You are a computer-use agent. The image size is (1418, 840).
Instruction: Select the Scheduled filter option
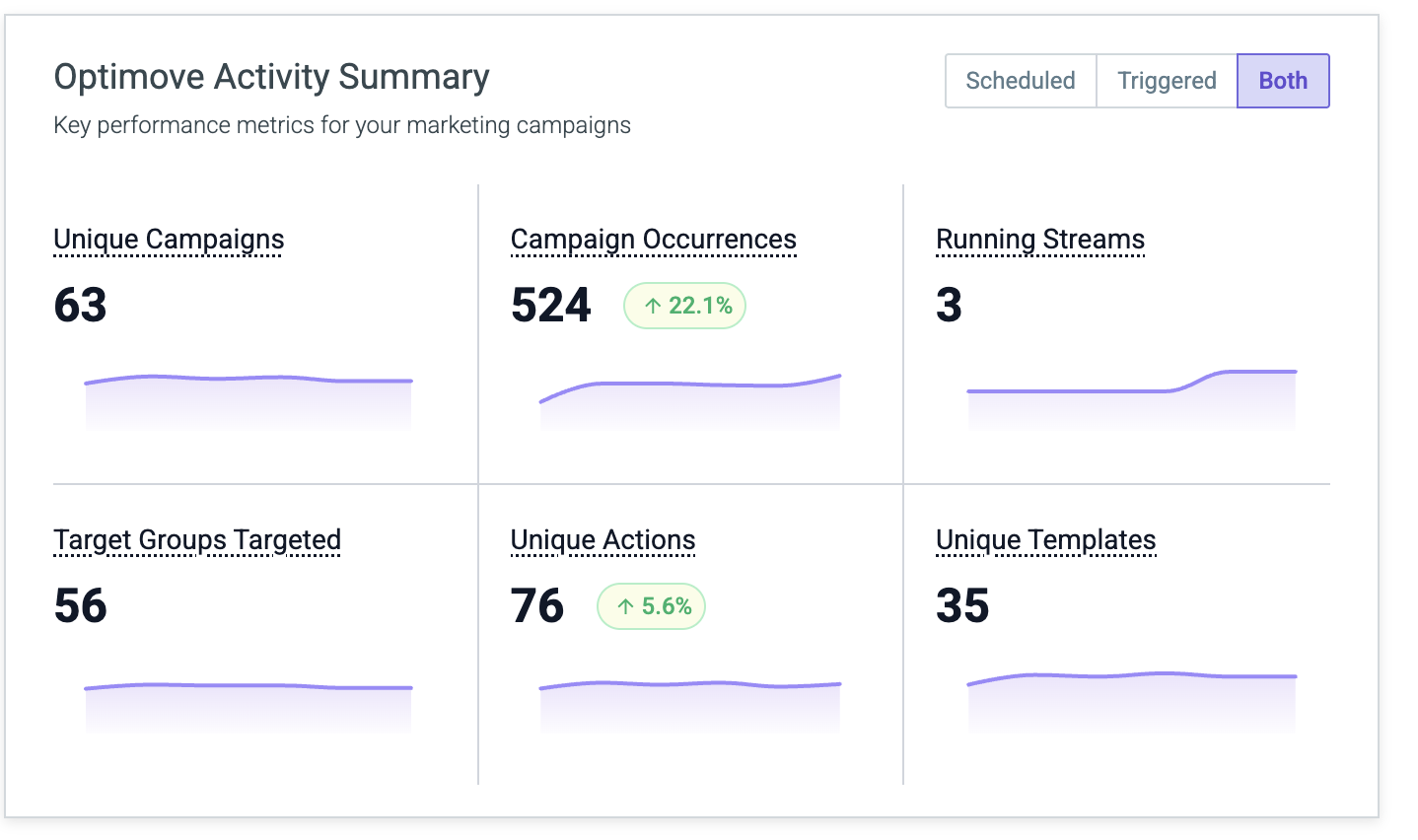click(x=1021, y=81)
